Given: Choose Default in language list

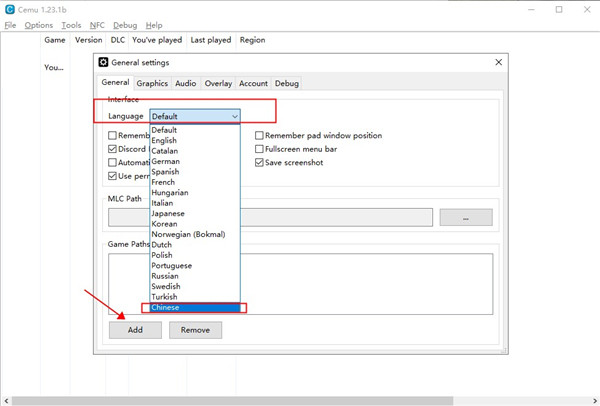Looking at the screenshot, I should 195,130.
